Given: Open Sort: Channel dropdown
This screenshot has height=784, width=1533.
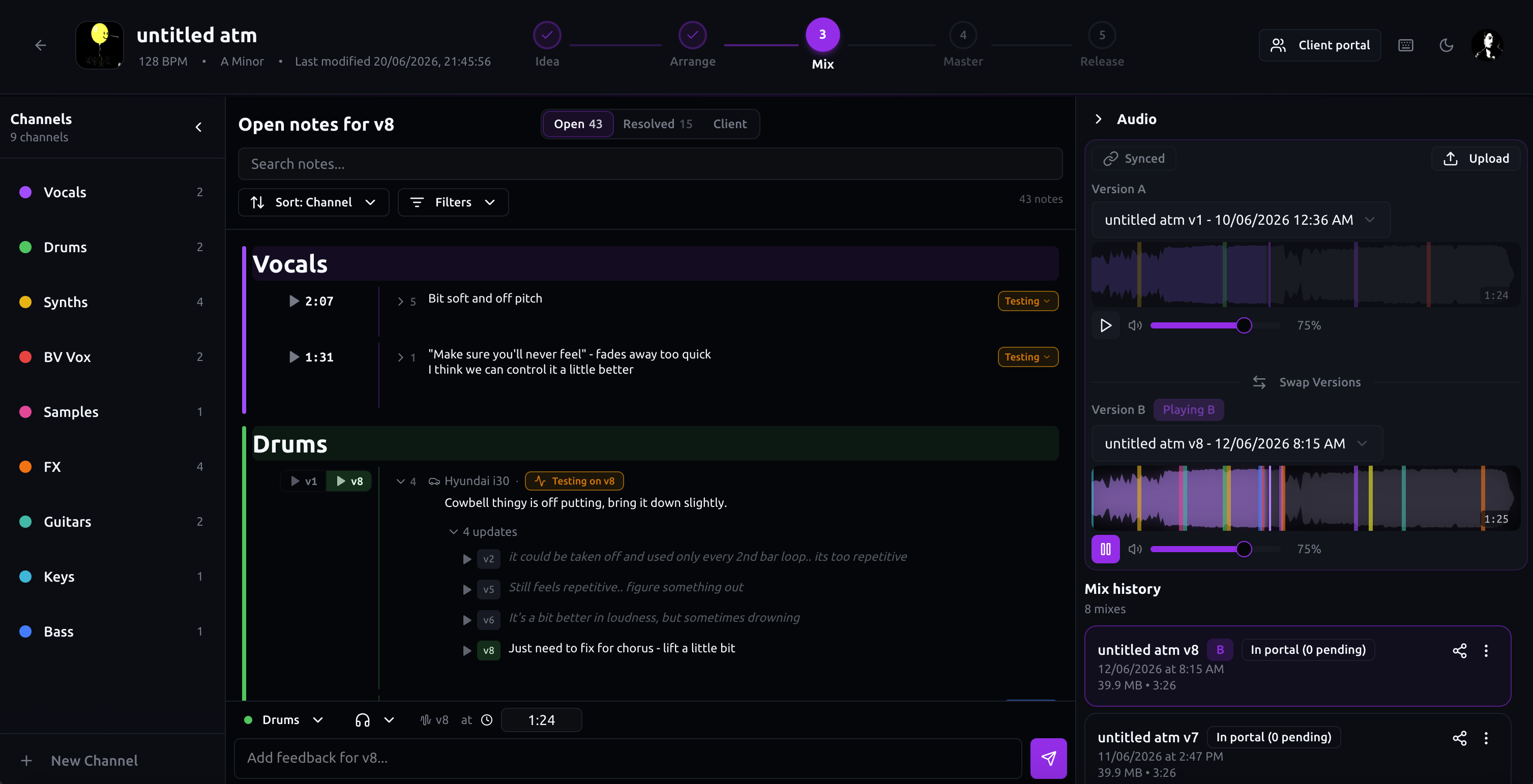Looking at the screenshot, I should click(x=314, y=202).
